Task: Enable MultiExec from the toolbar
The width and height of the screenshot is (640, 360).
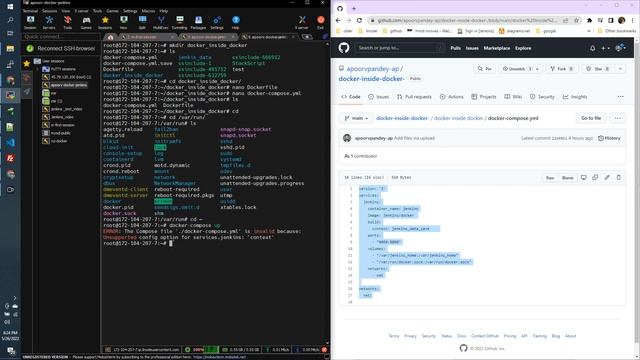Action: 161,22
